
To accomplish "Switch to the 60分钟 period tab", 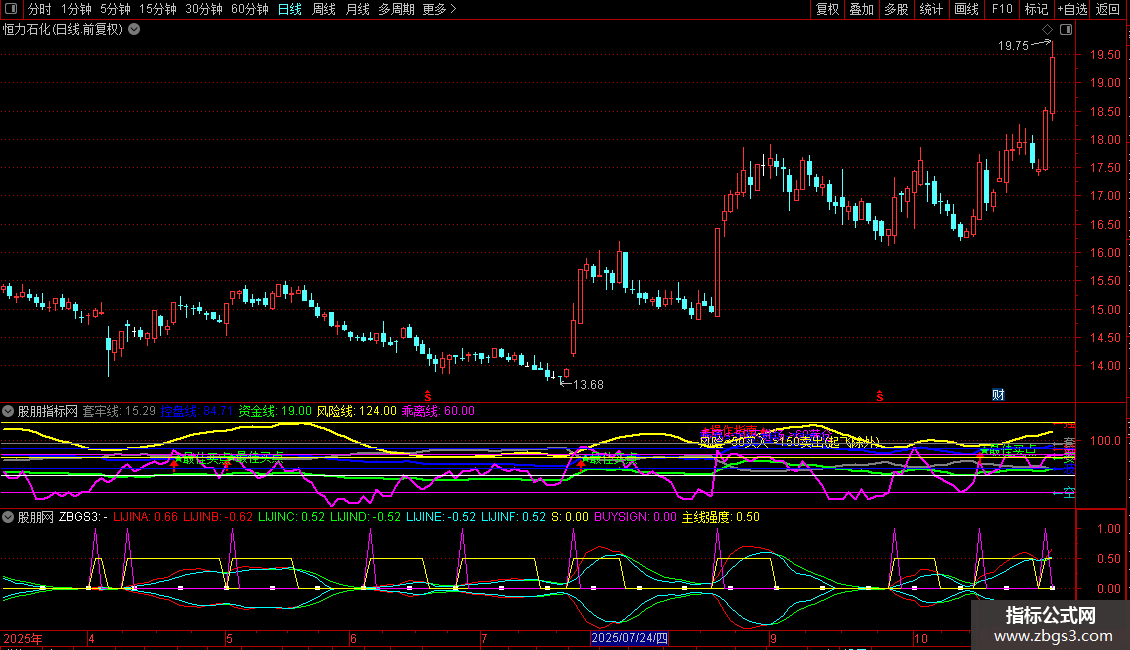I will click(249, 9).
